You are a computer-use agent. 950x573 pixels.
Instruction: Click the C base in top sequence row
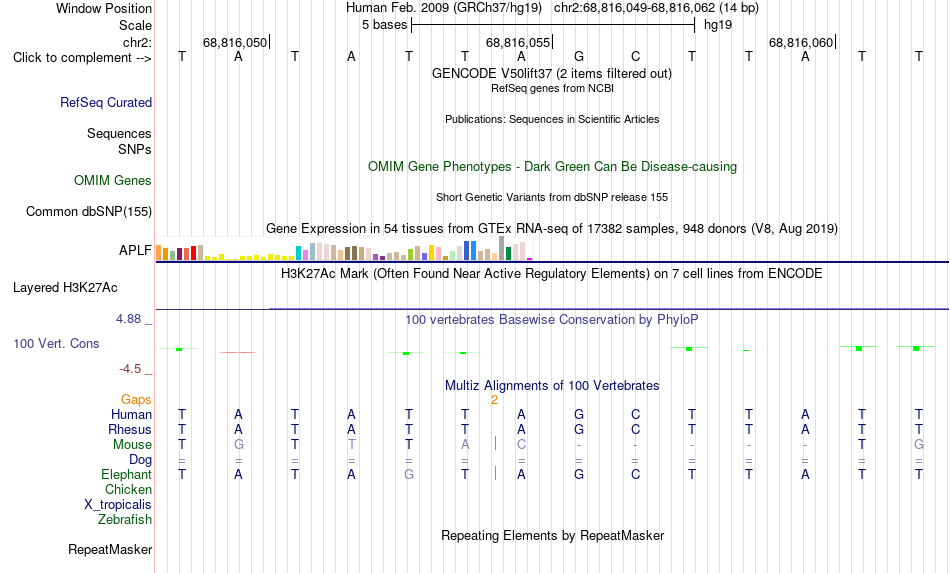tap(636, 56)
